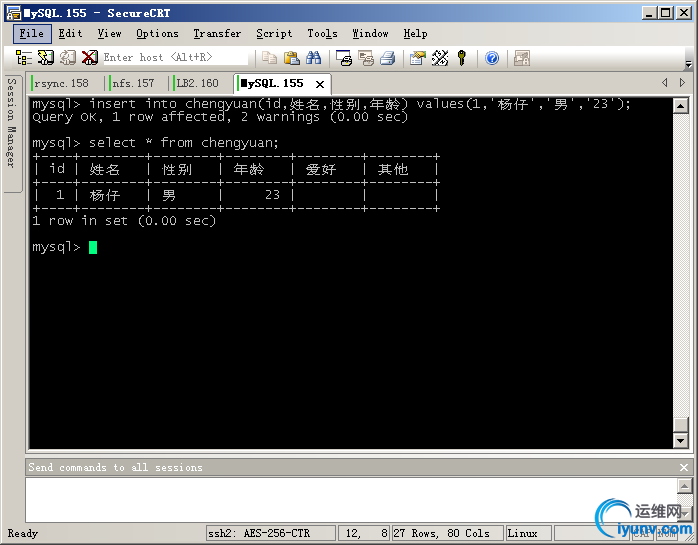Click the Quick Connect lightning icon
Viewport: 698px width, 545px height.
[45, 58]
